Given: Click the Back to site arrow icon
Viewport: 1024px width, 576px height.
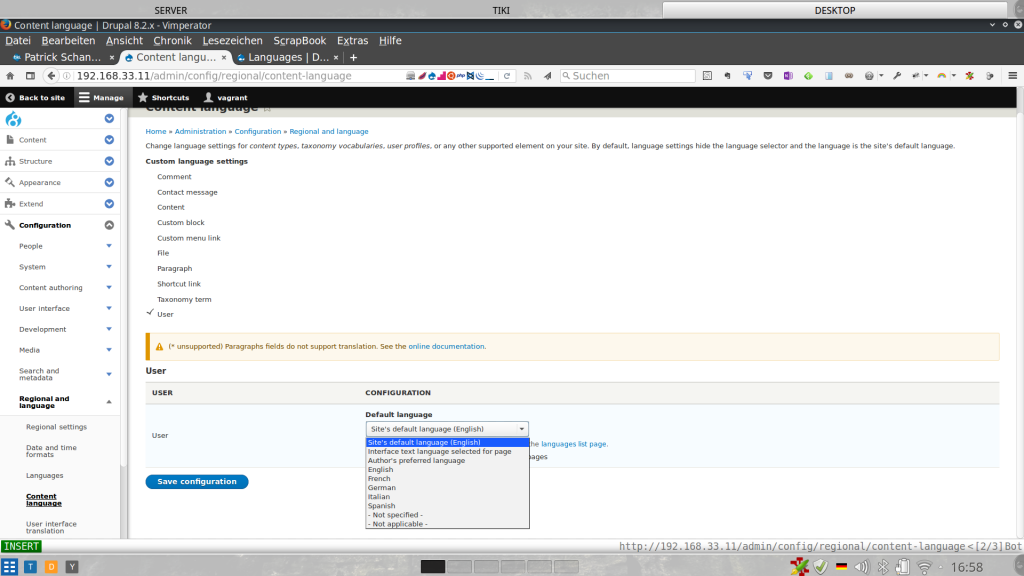Looking at the screenshot, I should (10, 98).
